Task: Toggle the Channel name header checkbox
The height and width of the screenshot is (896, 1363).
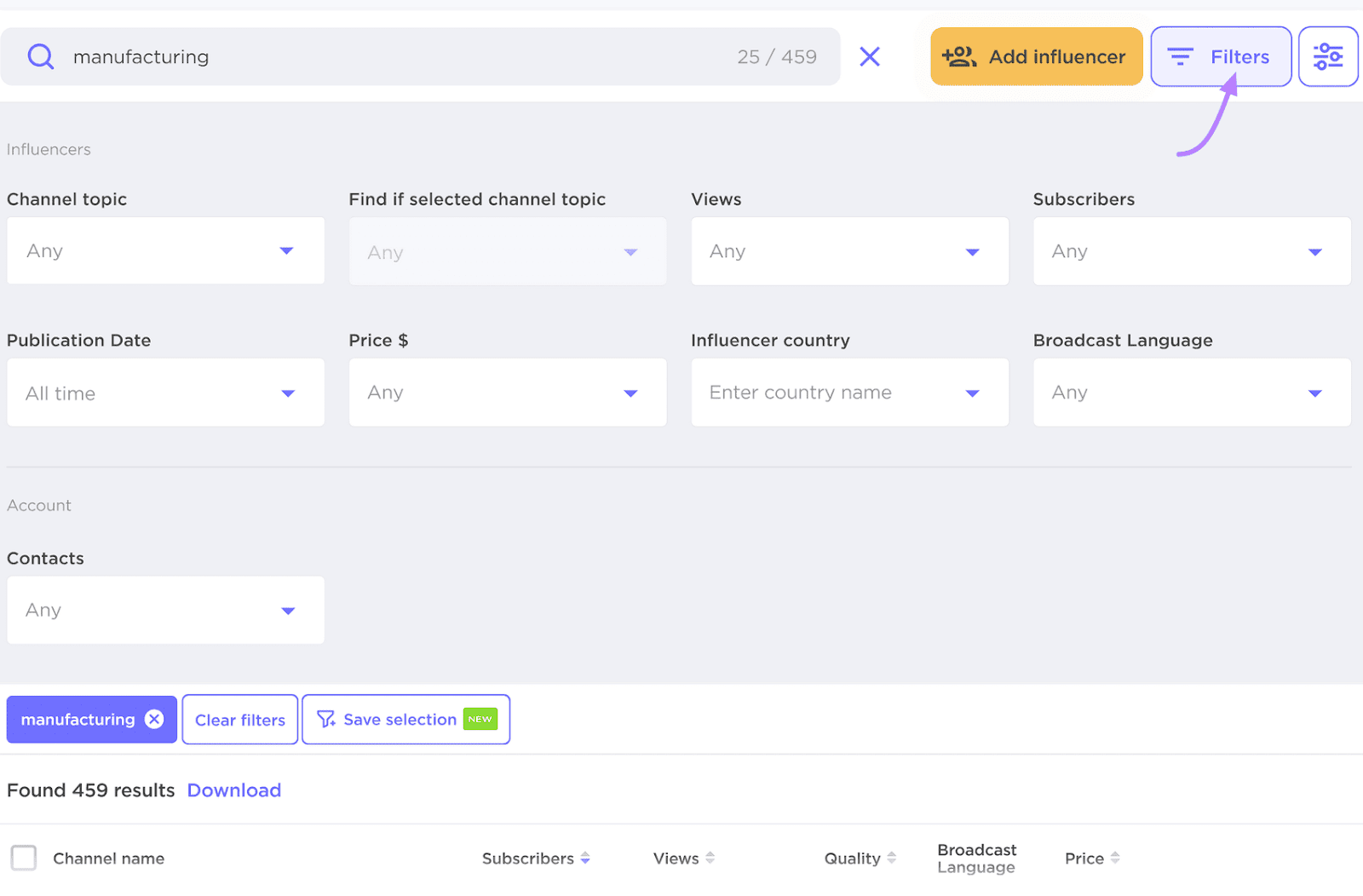Action: click(24, 858)
